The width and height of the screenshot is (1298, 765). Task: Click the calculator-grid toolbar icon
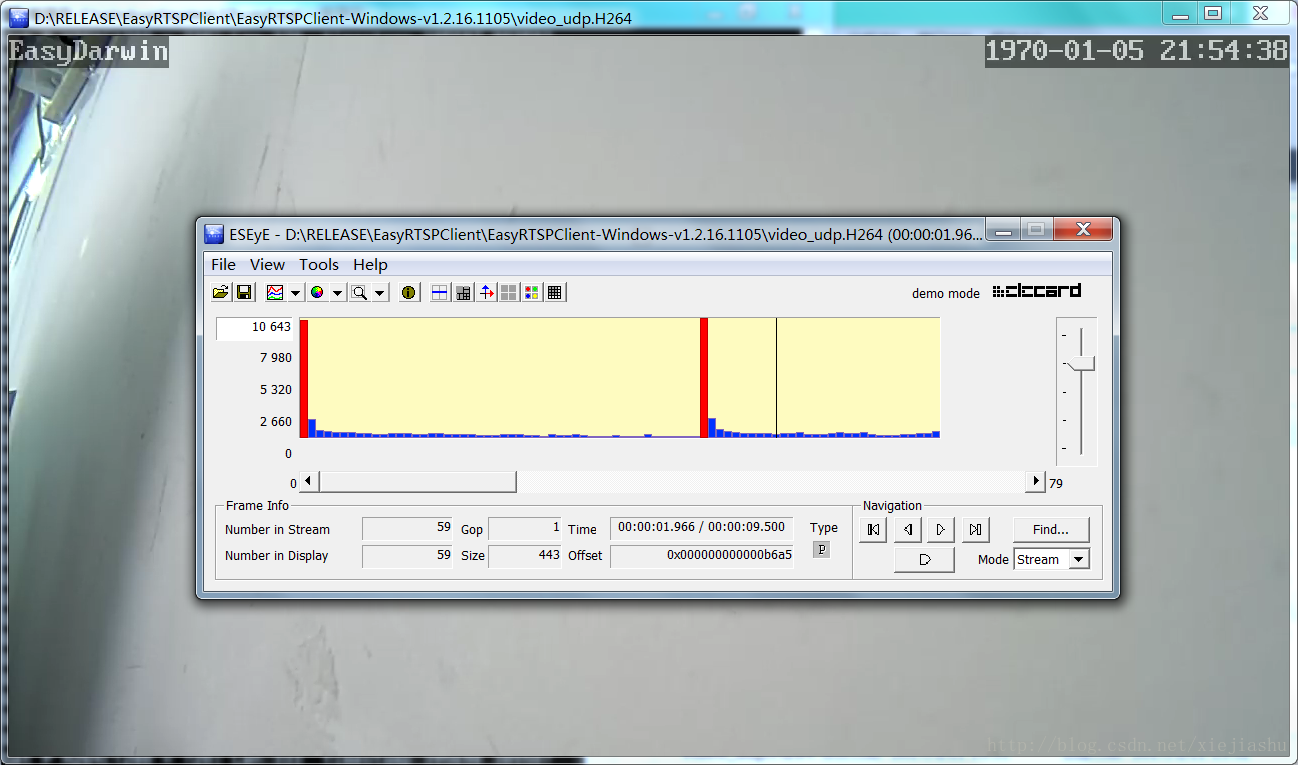(463, 292)
